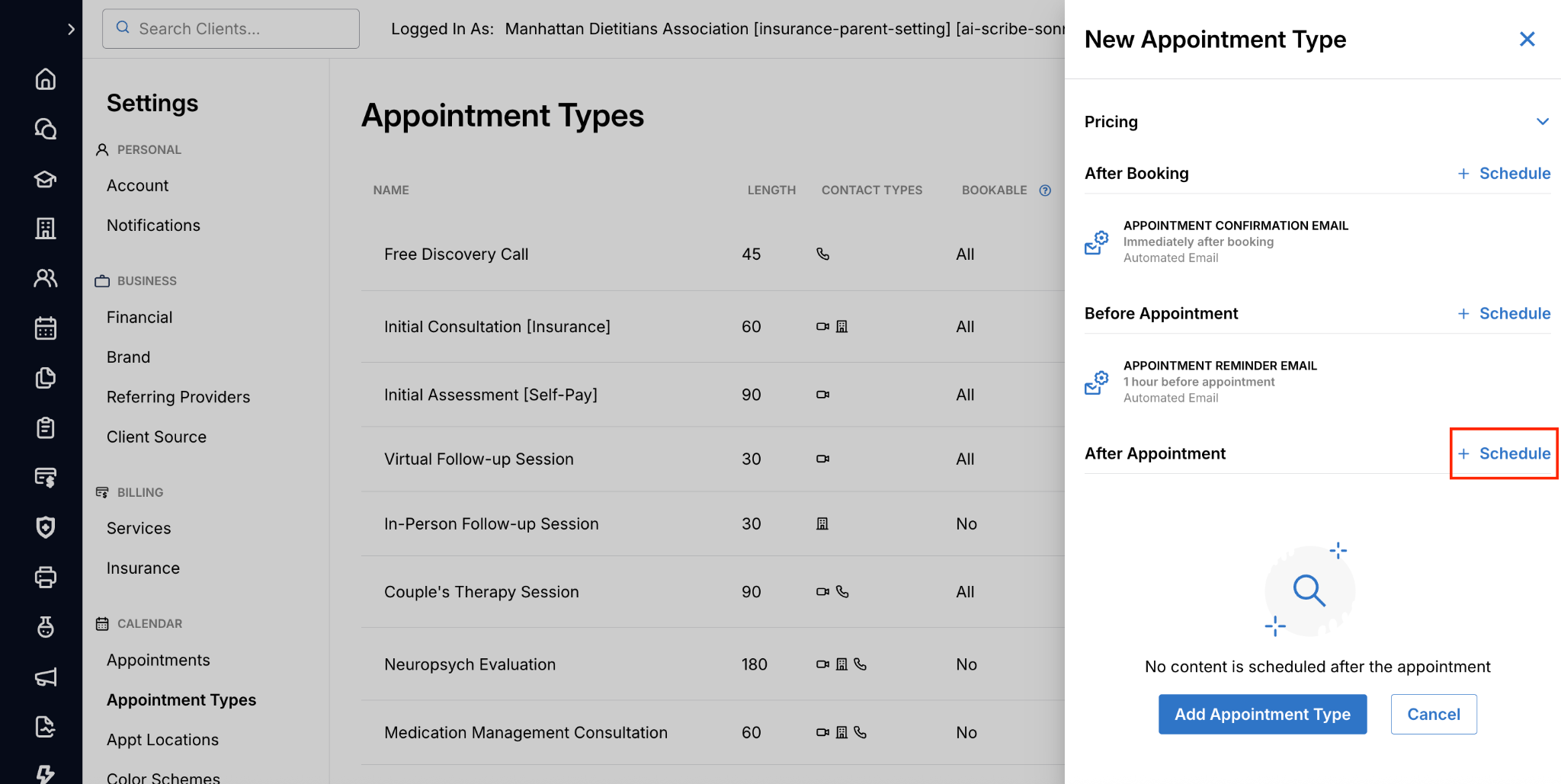This screenshot has height=784, width=1561.
Task: Open the reports document chart icon
Action: point(46,727)
